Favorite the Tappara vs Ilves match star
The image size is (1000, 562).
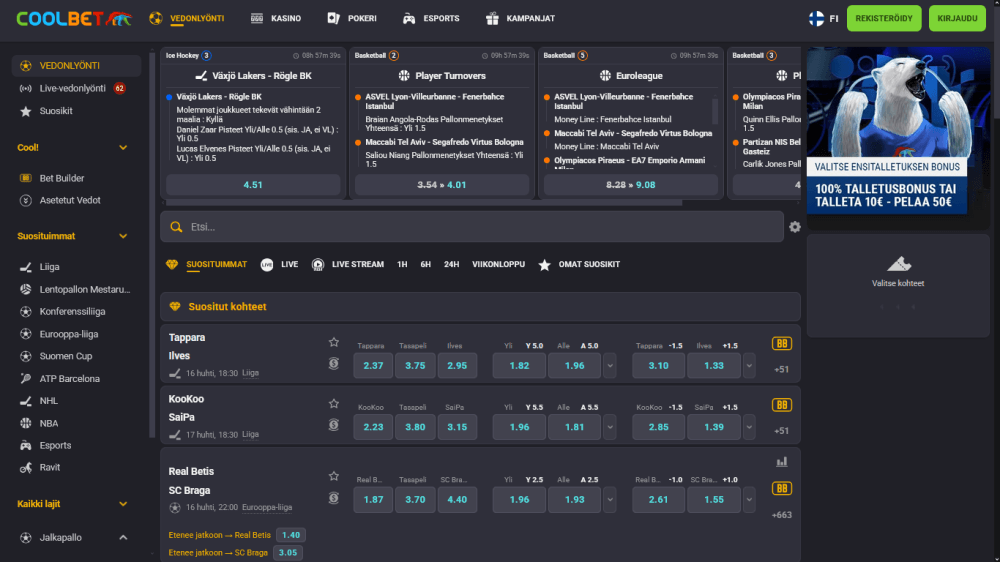click(x=334, y=342)
